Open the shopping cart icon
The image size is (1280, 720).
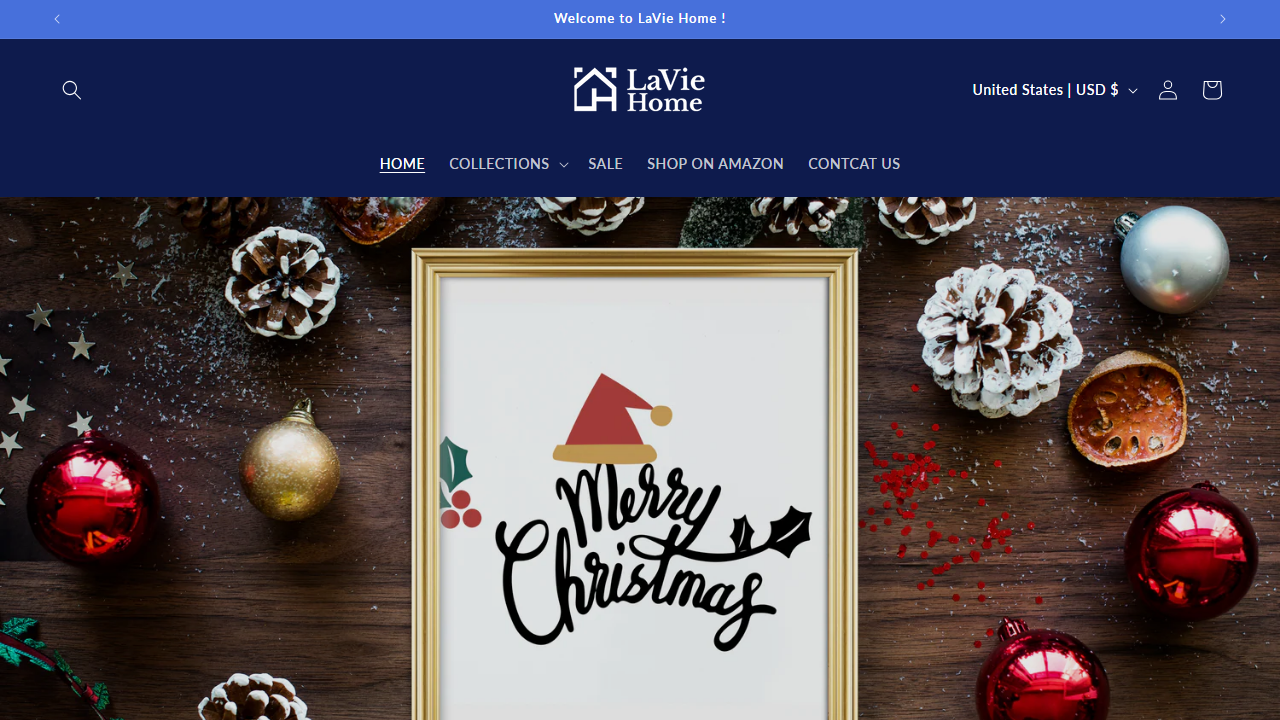pyautogui.click(x=1212, y=90)
